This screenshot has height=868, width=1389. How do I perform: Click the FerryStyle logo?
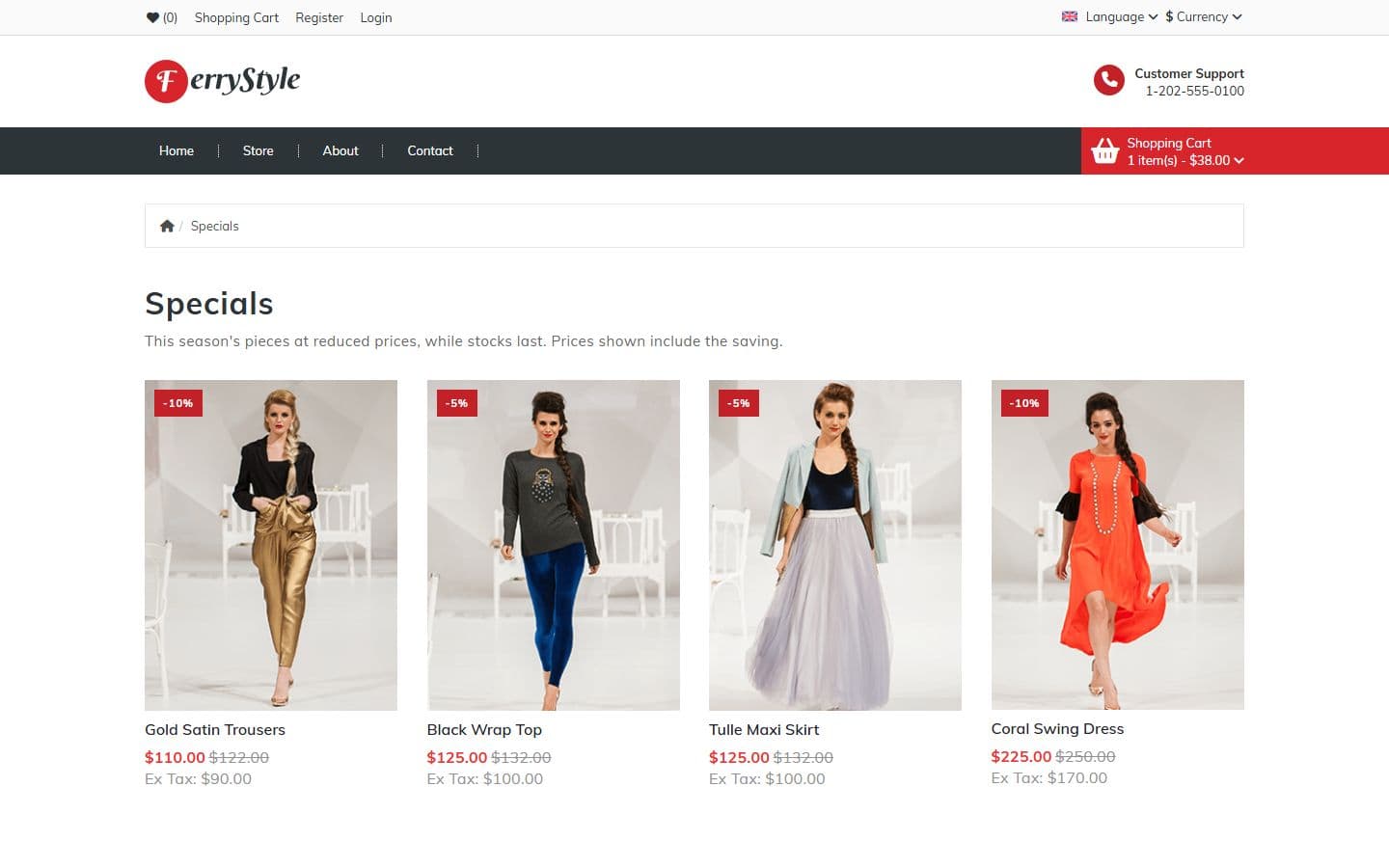click(x=223, y=81)
